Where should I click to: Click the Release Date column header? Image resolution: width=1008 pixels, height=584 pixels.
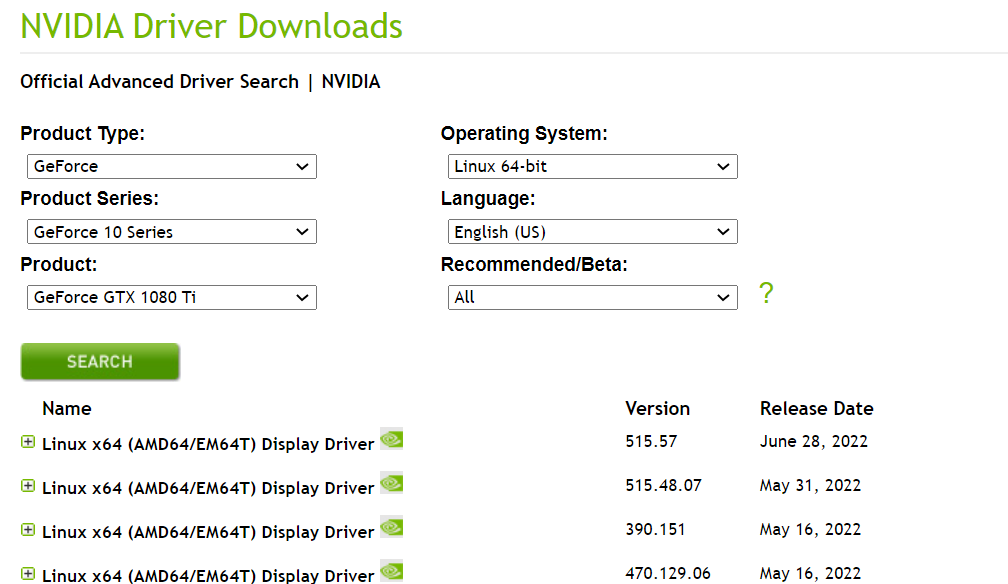816,408
